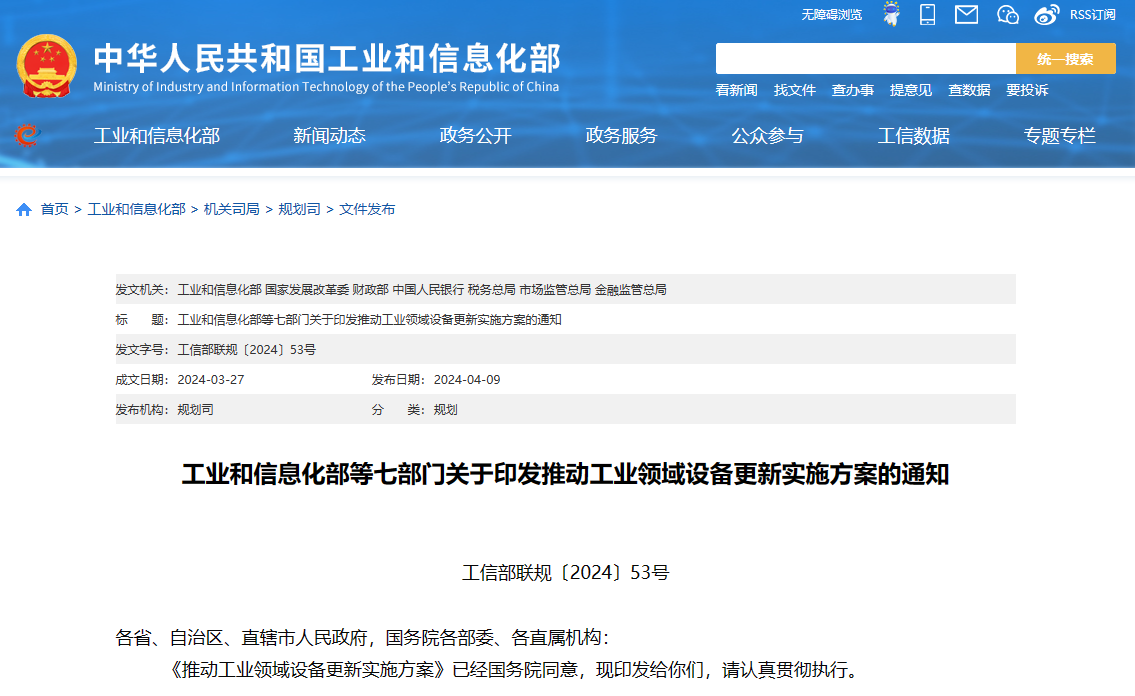The width and height of the screenshot is (1135, 696).
Task: Focus the site search input field
Action: pos(865,59)
